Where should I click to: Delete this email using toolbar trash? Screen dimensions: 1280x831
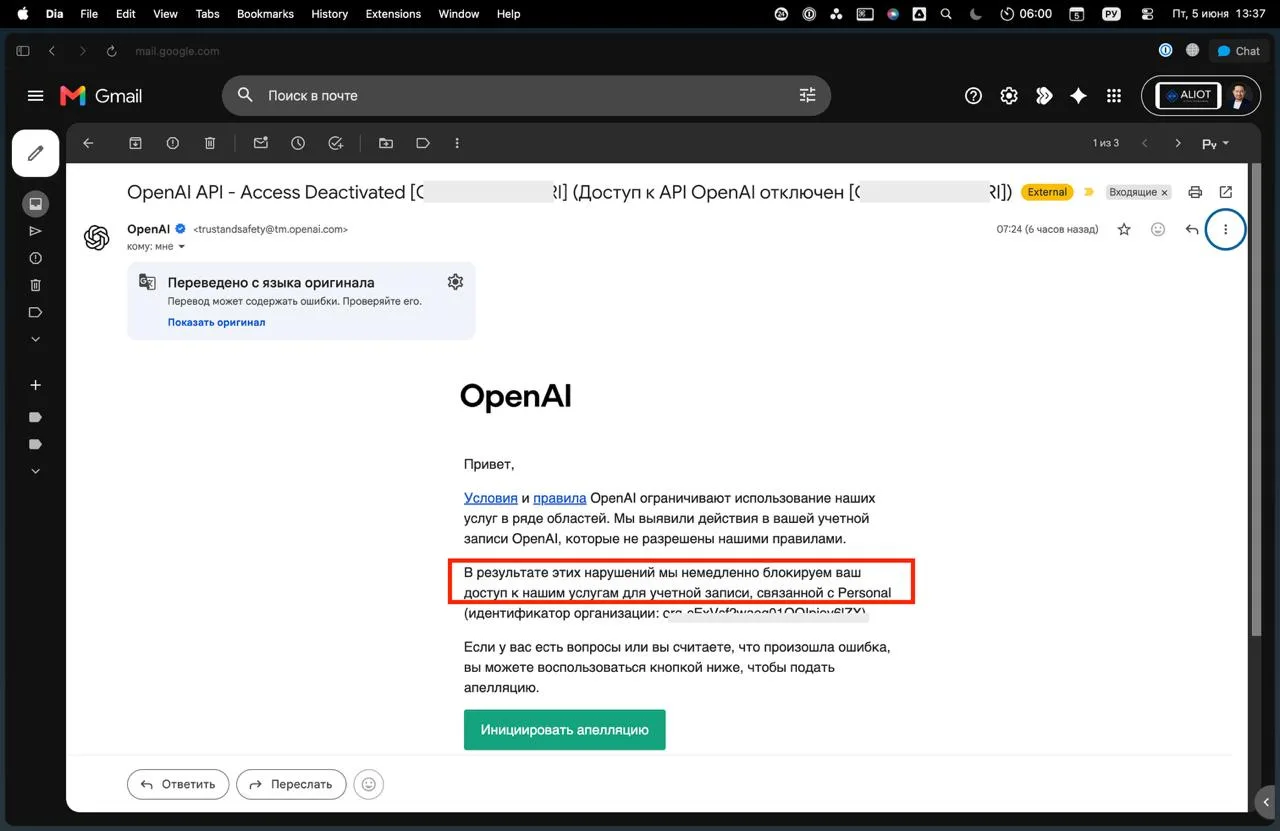tap(210, 143)
